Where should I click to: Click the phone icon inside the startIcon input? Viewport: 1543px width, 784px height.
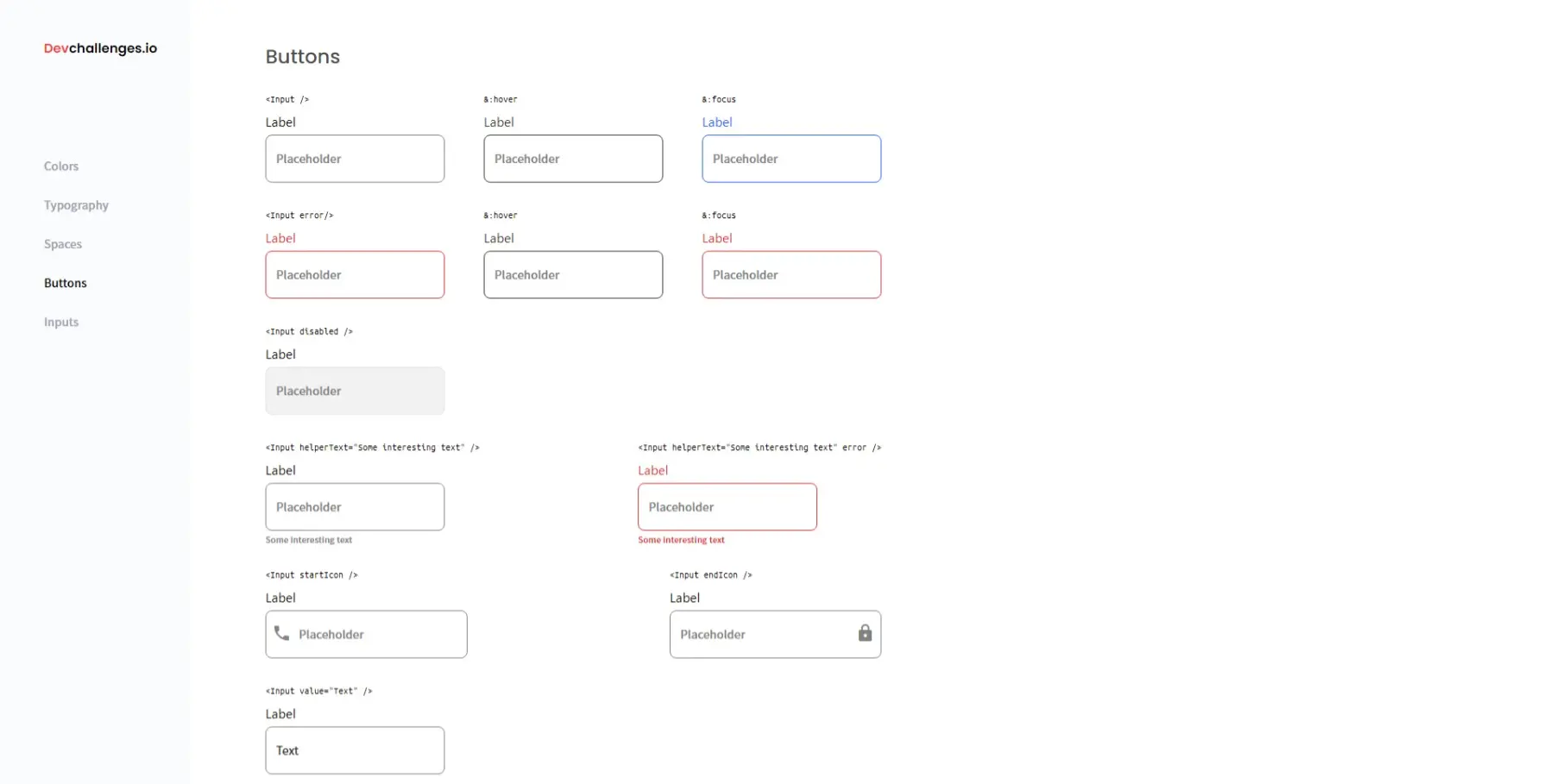pyautogui.click(x=282, y=634)
